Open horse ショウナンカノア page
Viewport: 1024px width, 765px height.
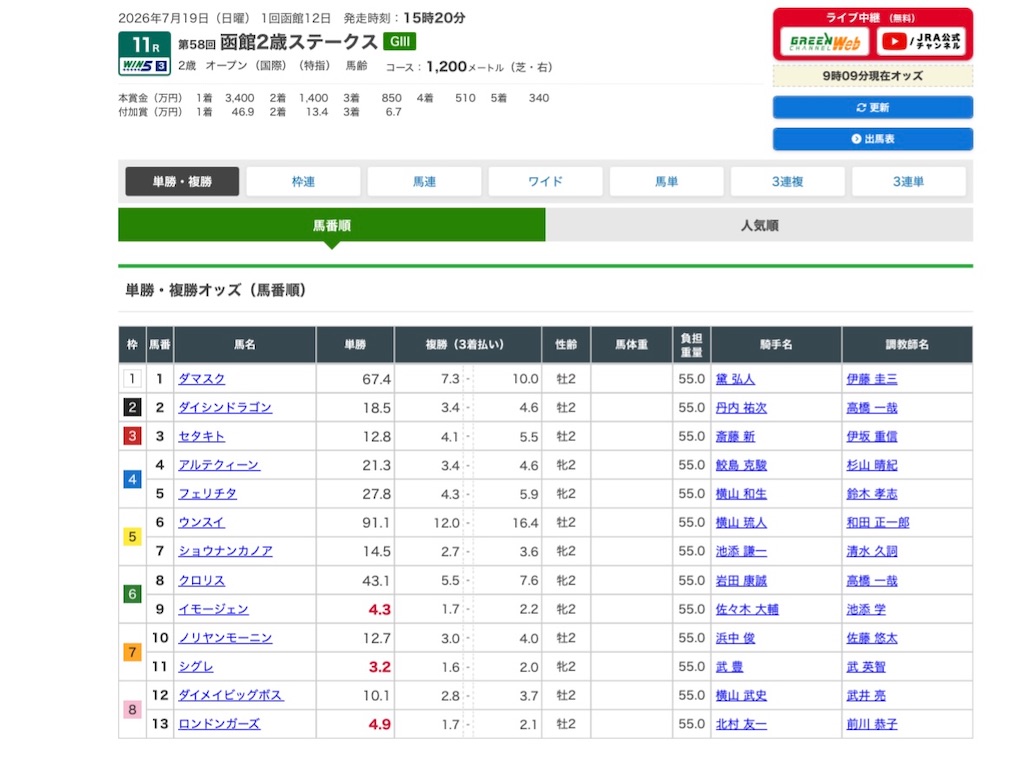225,551
